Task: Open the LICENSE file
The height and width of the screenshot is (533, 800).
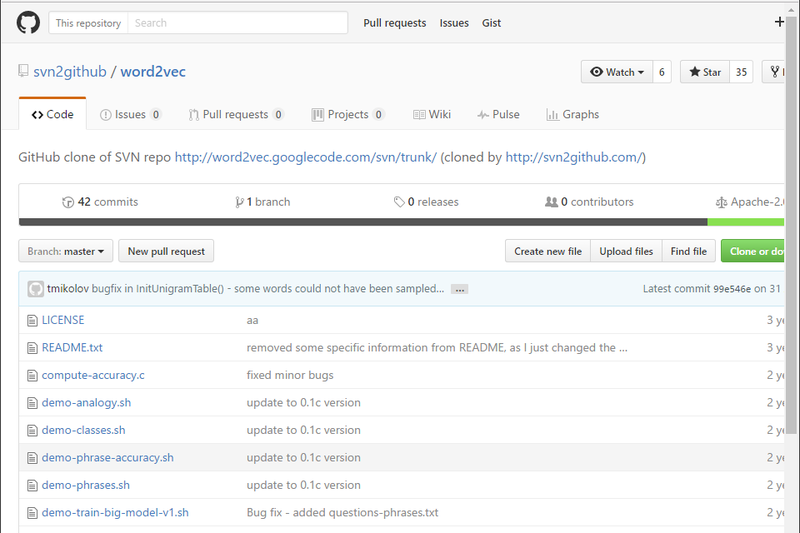Action: 63,320
